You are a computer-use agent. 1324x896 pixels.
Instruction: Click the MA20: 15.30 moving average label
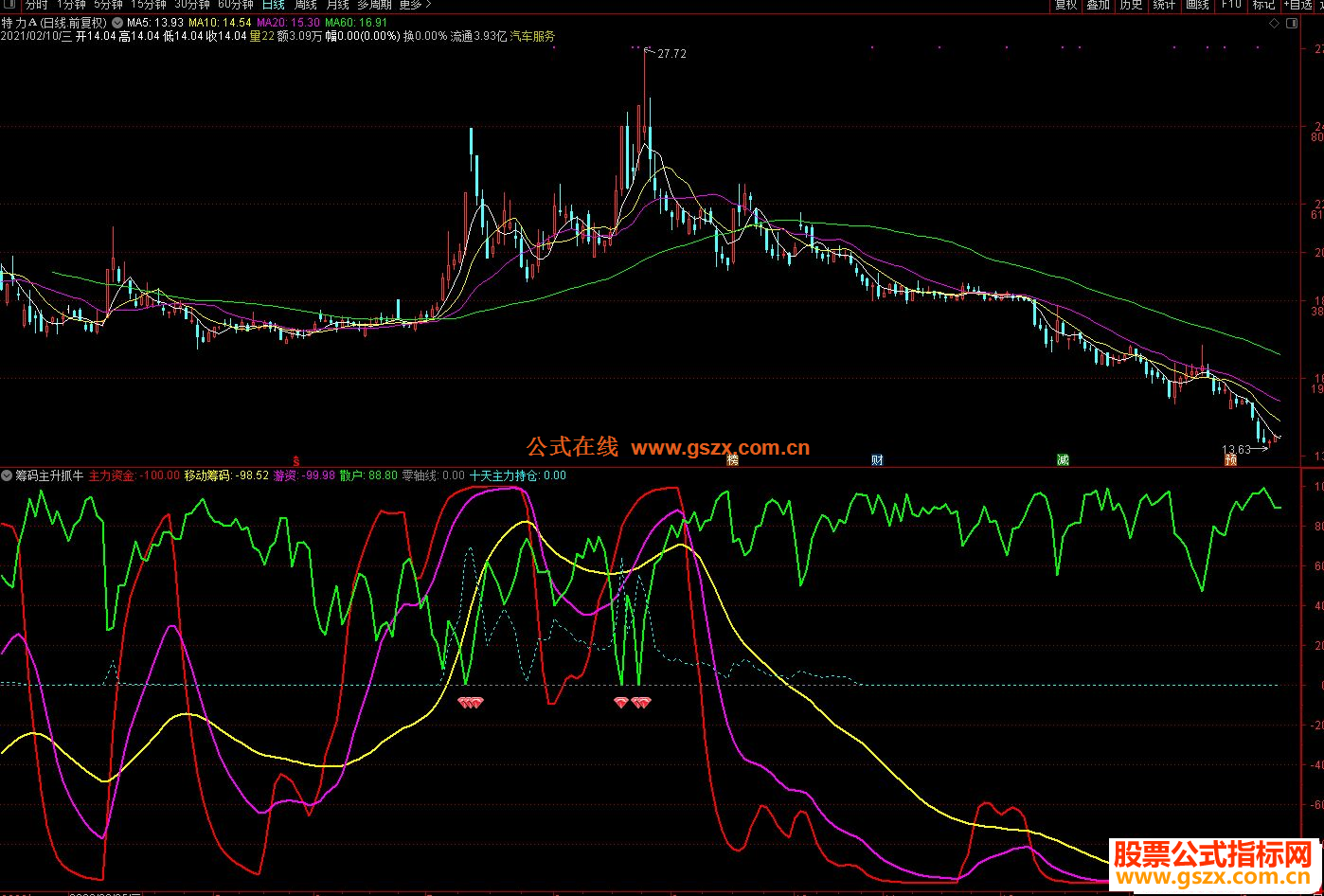tap(288, 22)
